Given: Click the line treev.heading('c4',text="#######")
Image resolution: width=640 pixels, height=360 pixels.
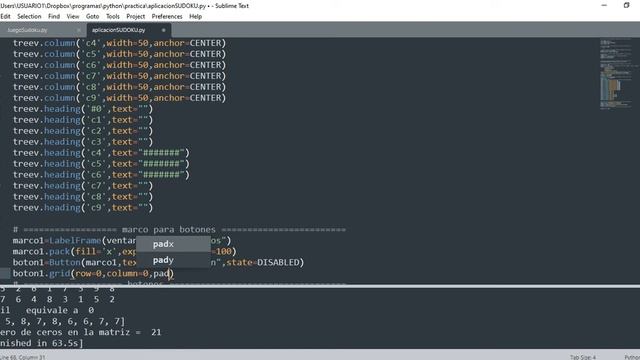Looking at the screenshot, I should [101, 153].
